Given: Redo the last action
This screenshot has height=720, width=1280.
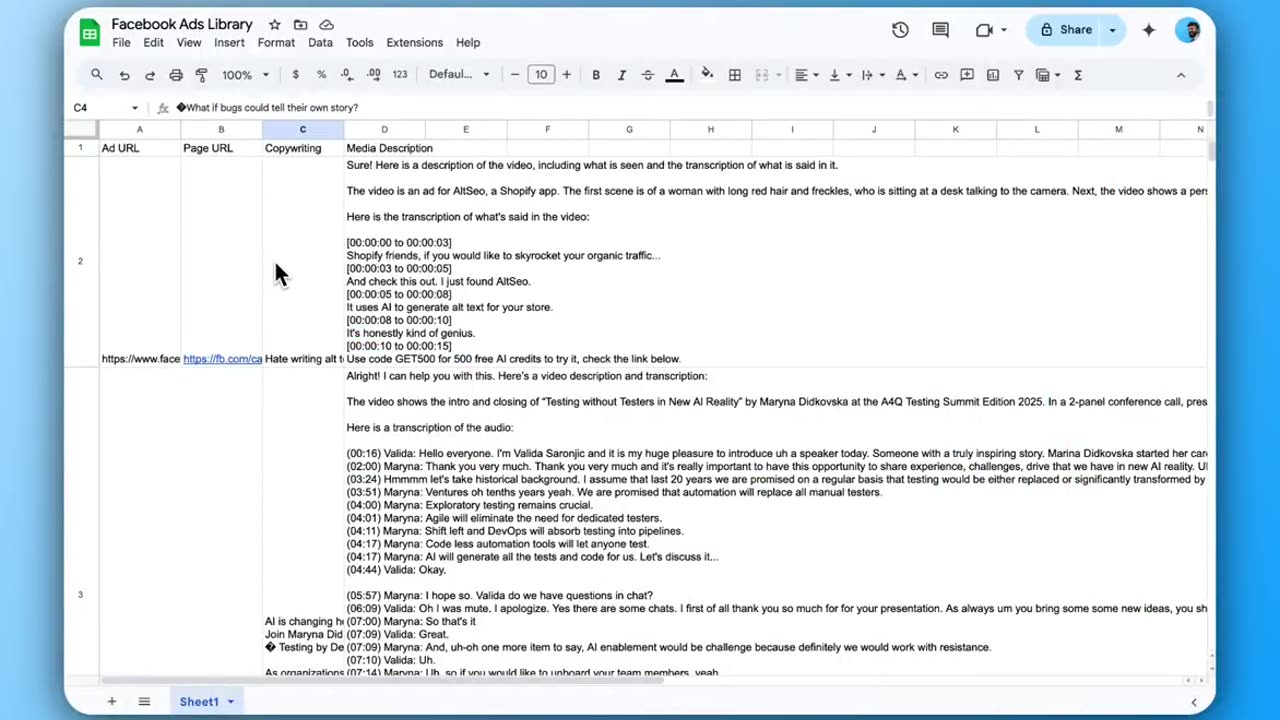Looking at the screenshot, I should (x=150, y=75).
